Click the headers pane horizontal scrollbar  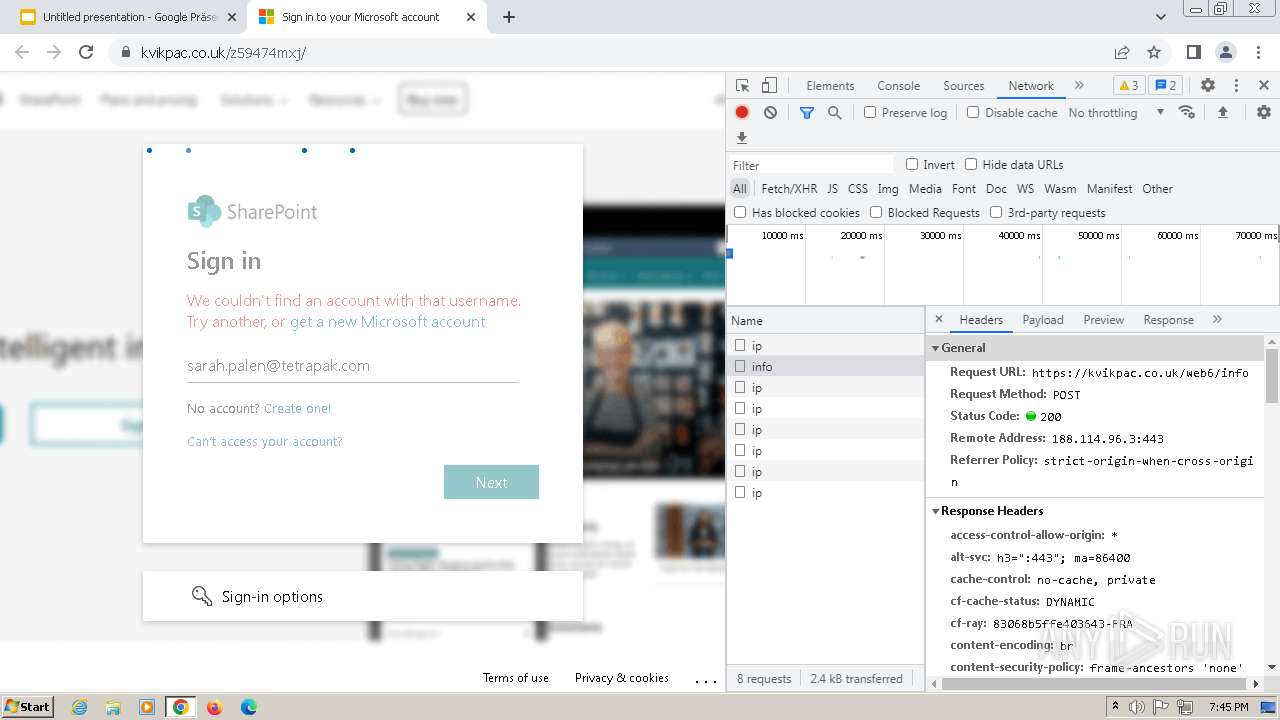pyautogui.click(x=1095, y=684)
